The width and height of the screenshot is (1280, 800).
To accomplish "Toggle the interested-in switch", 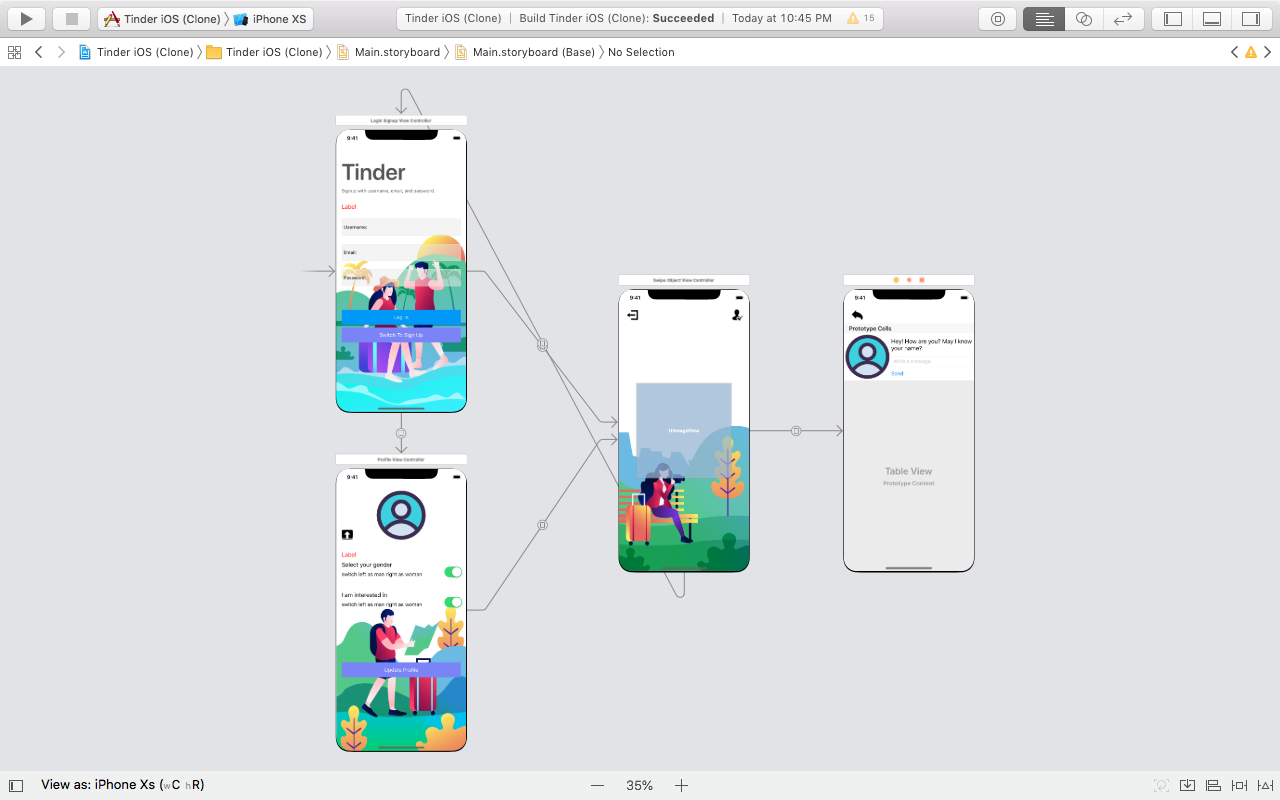I will (453, 602).
